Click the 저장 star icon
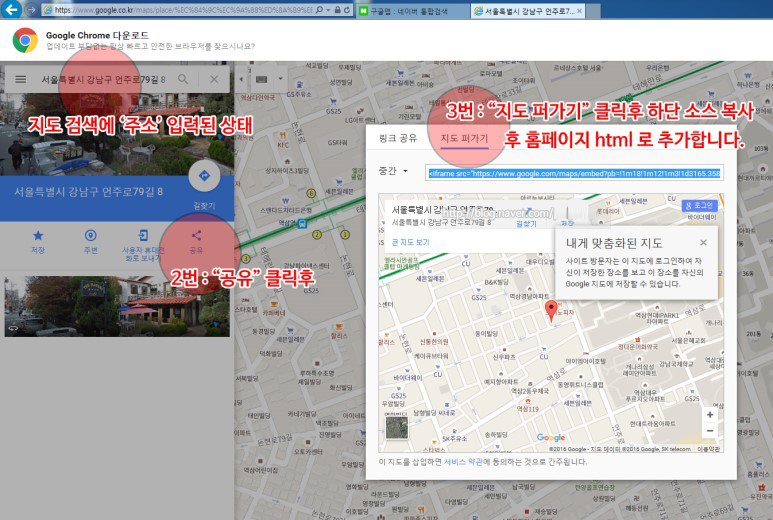Image resolution: width=773 pixels, height=520 pixels. 38,236
